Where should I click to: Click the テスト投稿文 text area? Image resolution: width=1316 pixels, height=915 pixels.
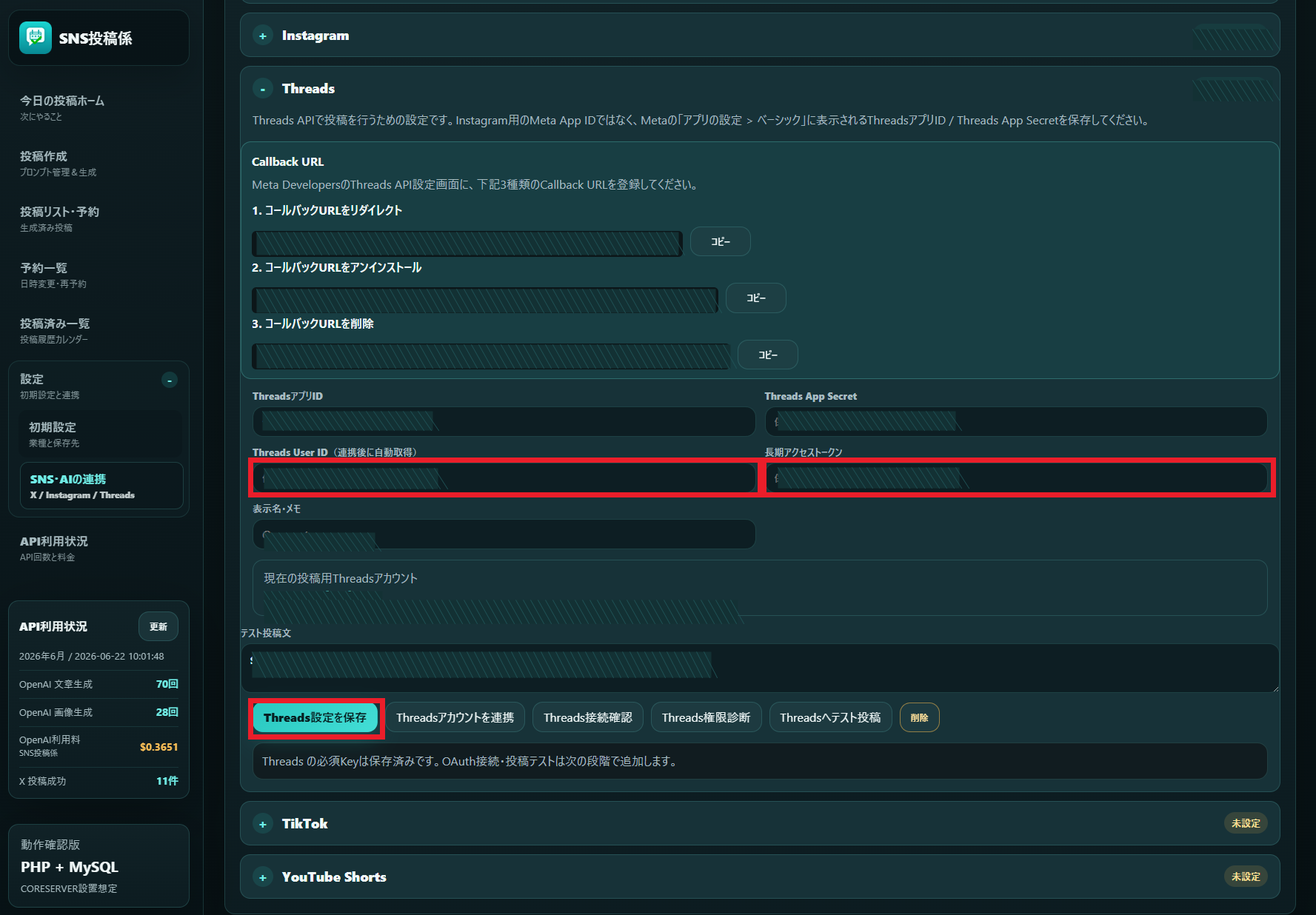tap(760, 668)
